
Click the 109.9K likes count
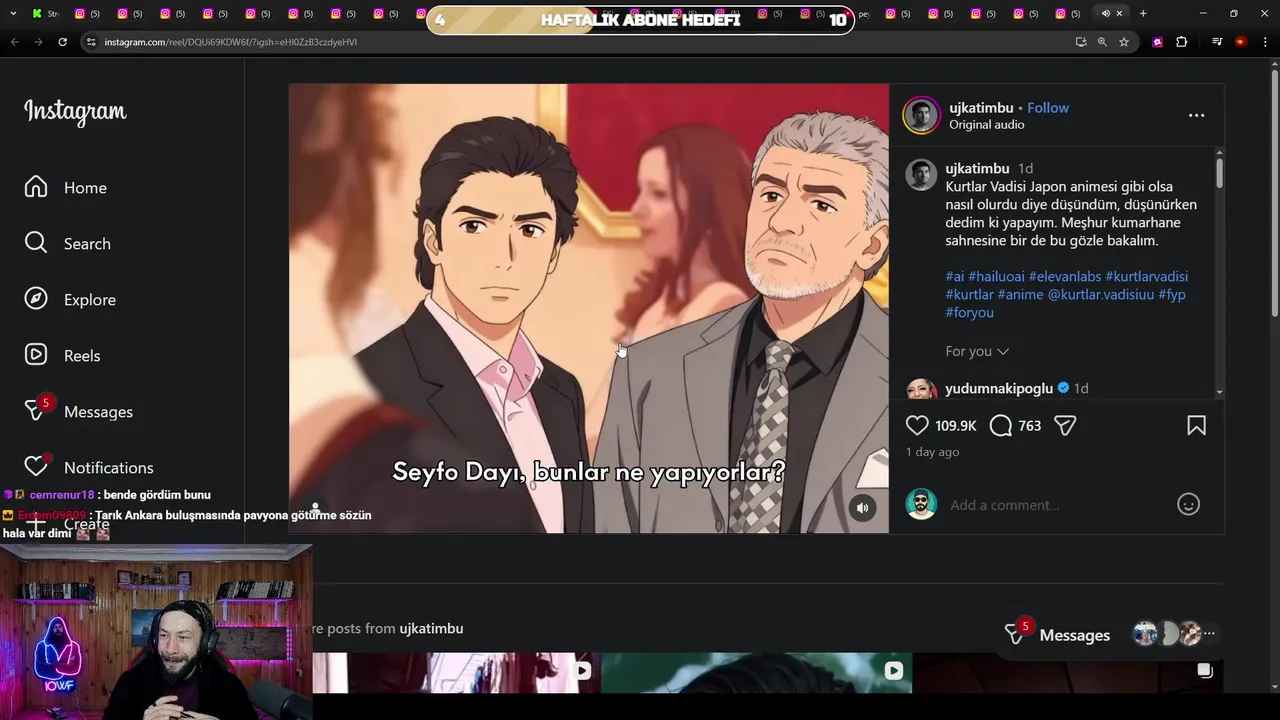tap(956, 426)
